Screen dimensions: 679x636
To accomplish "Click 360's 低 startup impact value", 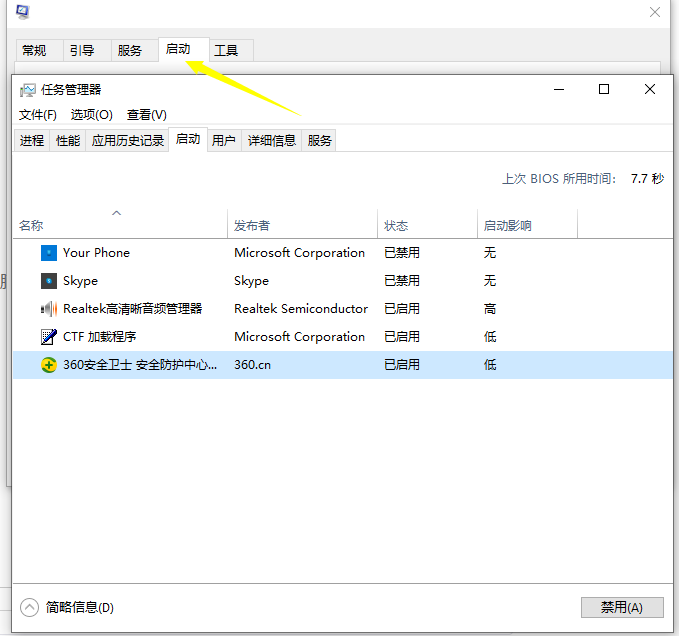I will [490, 365].
